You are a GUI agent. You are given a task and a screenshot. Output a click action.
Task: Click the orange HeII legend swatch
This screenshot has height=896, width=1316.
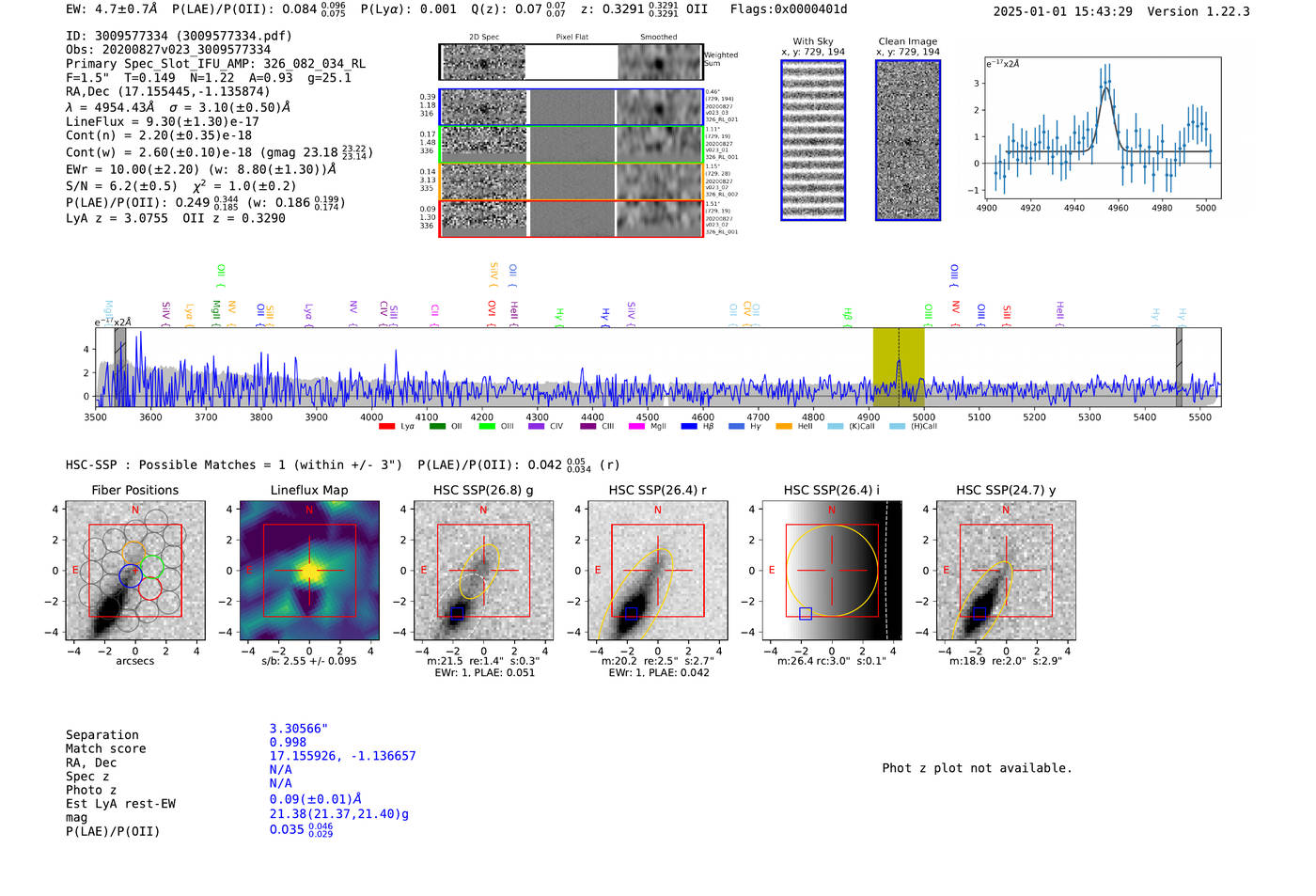click(x=784, y=427)
